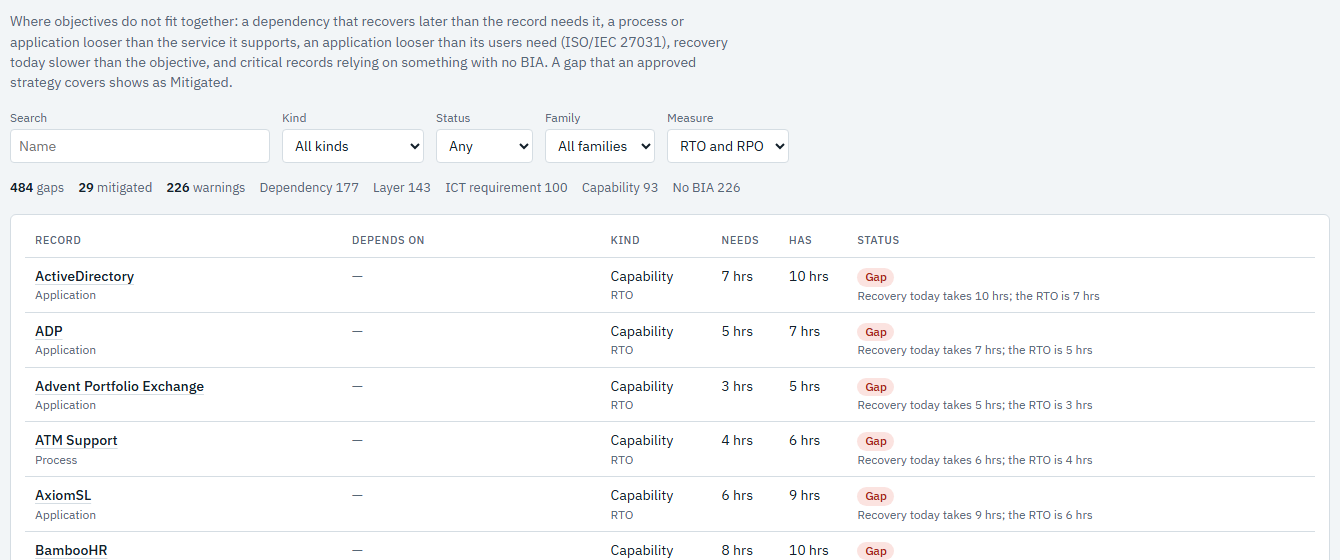Click the Capability 93 count

[x=620, y=187]
